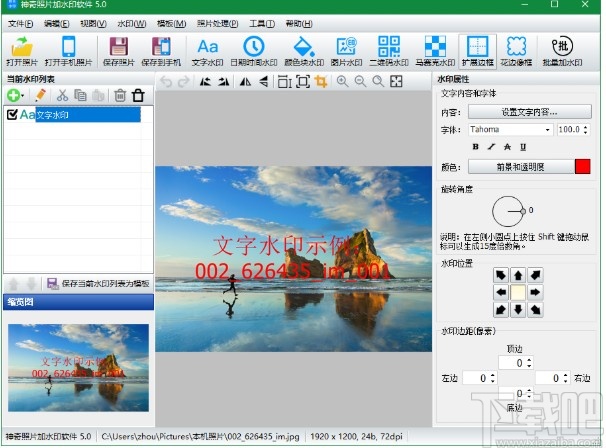Select the orange crop tool
Screen dimensions: 606x448
tap(321, 82)
